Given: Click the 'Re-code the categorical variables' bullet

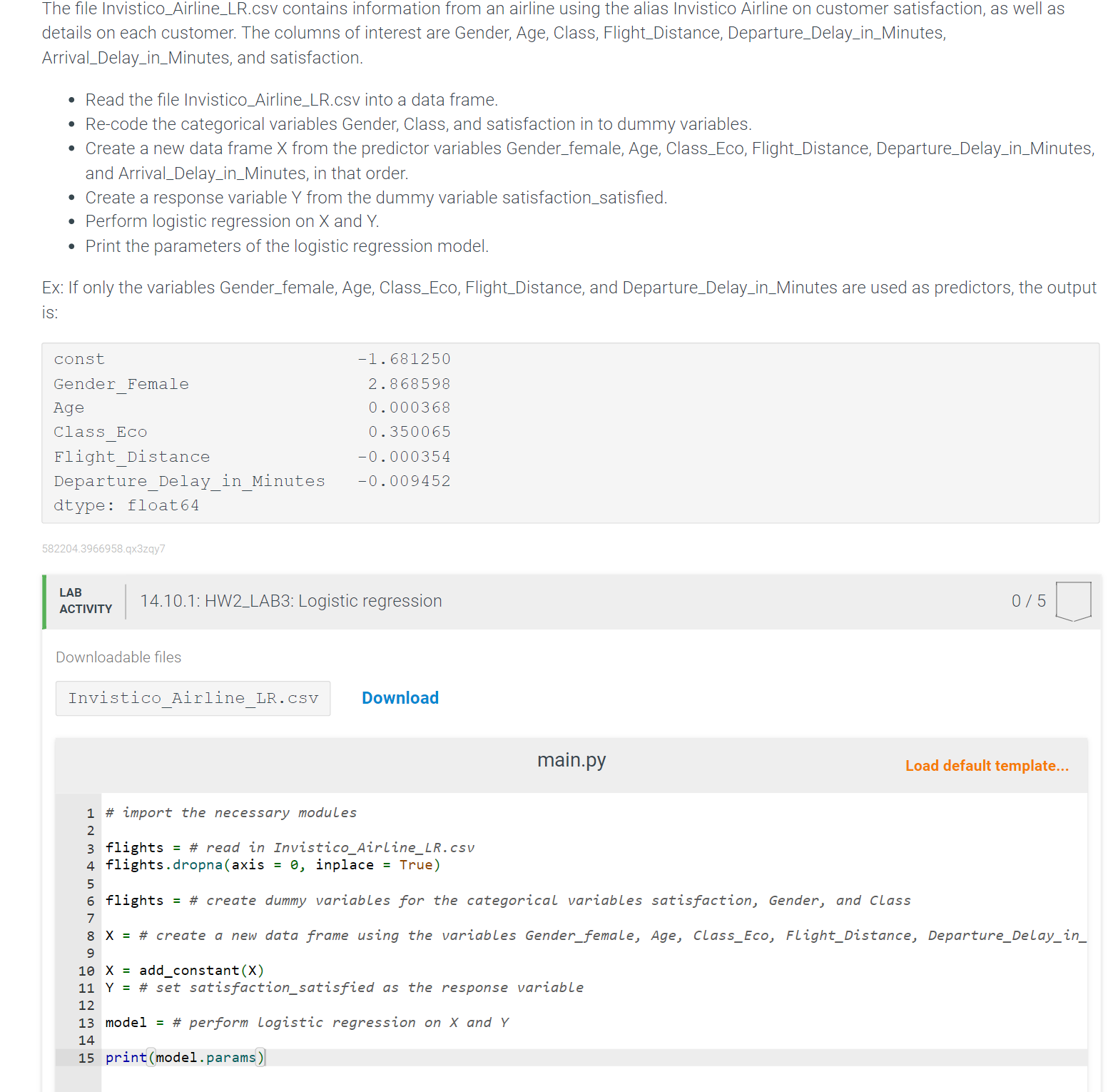Looking at the screenshot, I should (x=419, y=124).
